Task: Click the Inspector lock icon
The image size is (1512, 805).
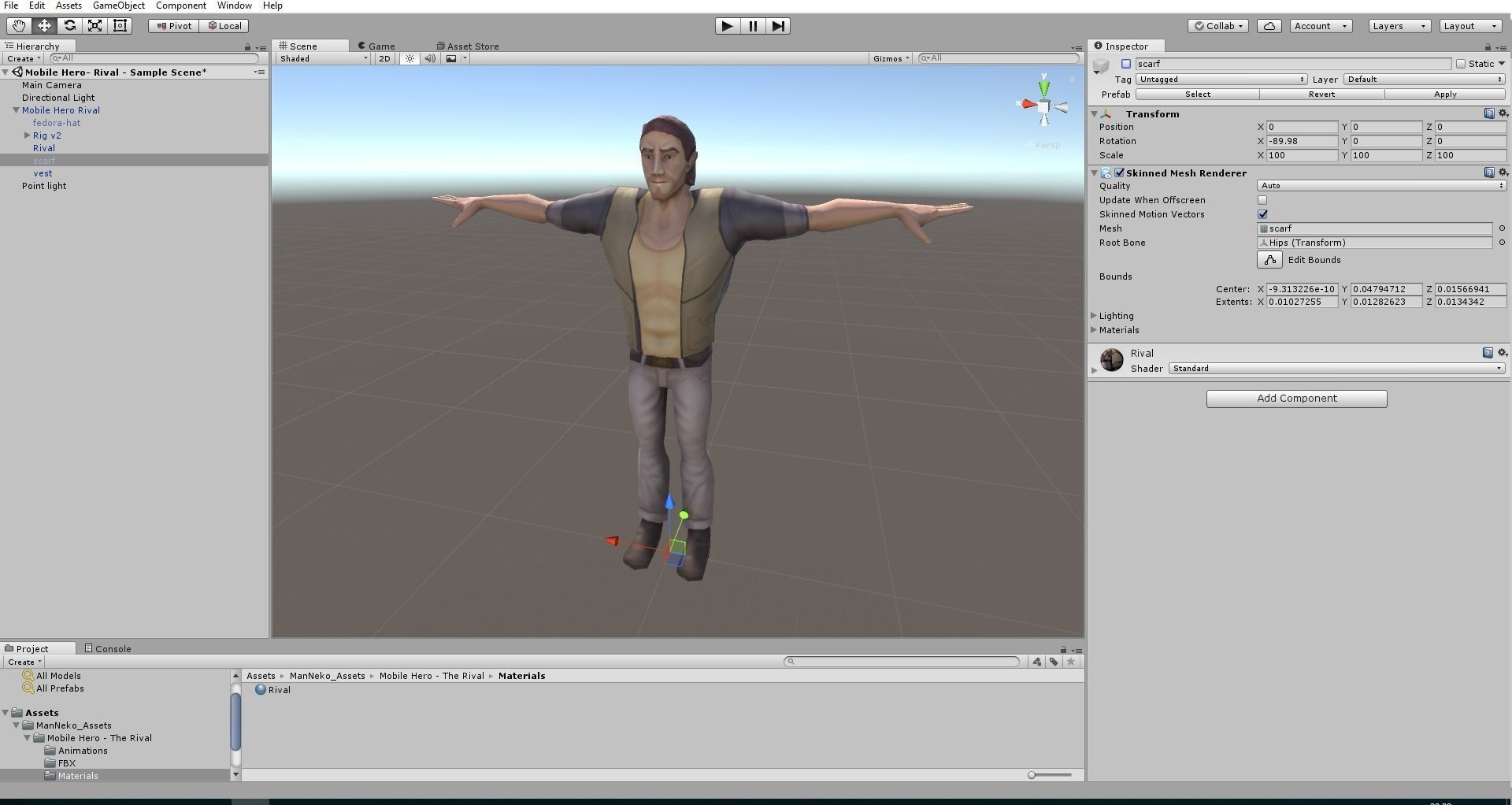Action: click(1488, 47)
